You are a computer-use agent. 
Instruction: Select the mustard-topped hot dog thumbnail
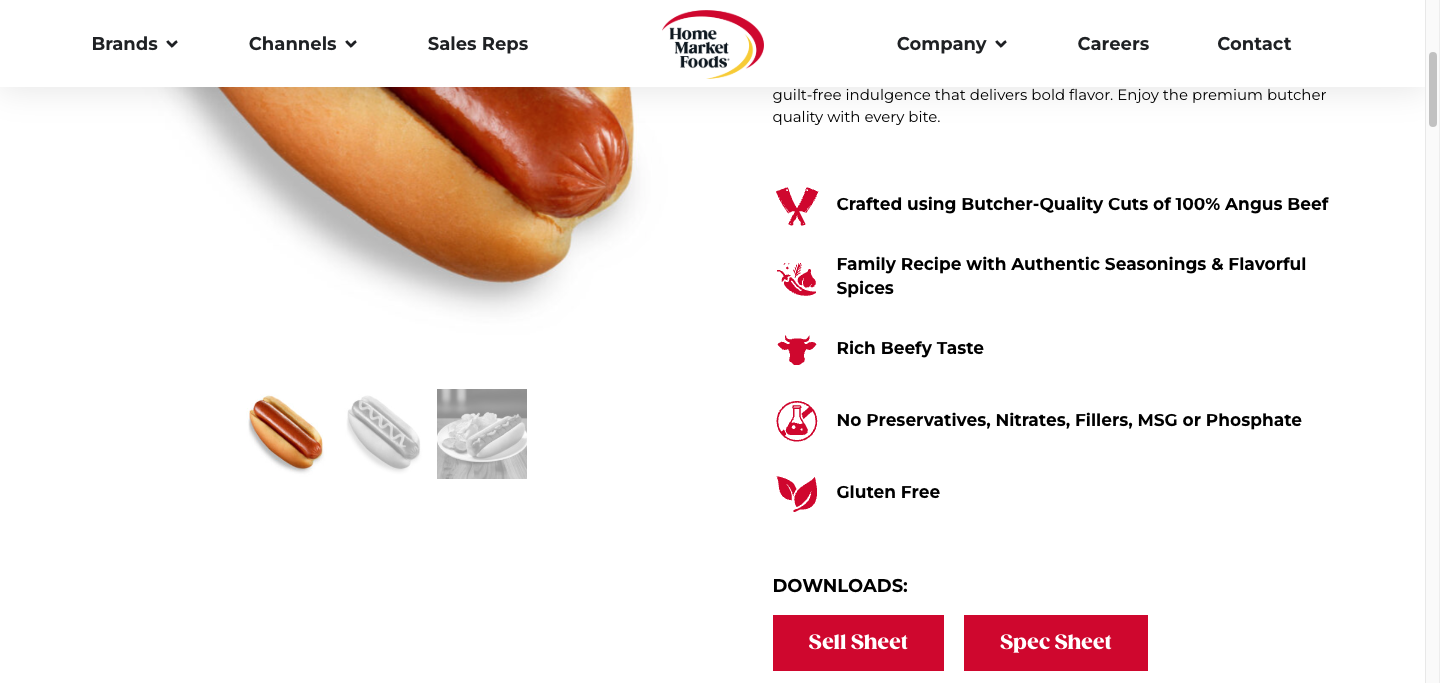click(384, 434)
